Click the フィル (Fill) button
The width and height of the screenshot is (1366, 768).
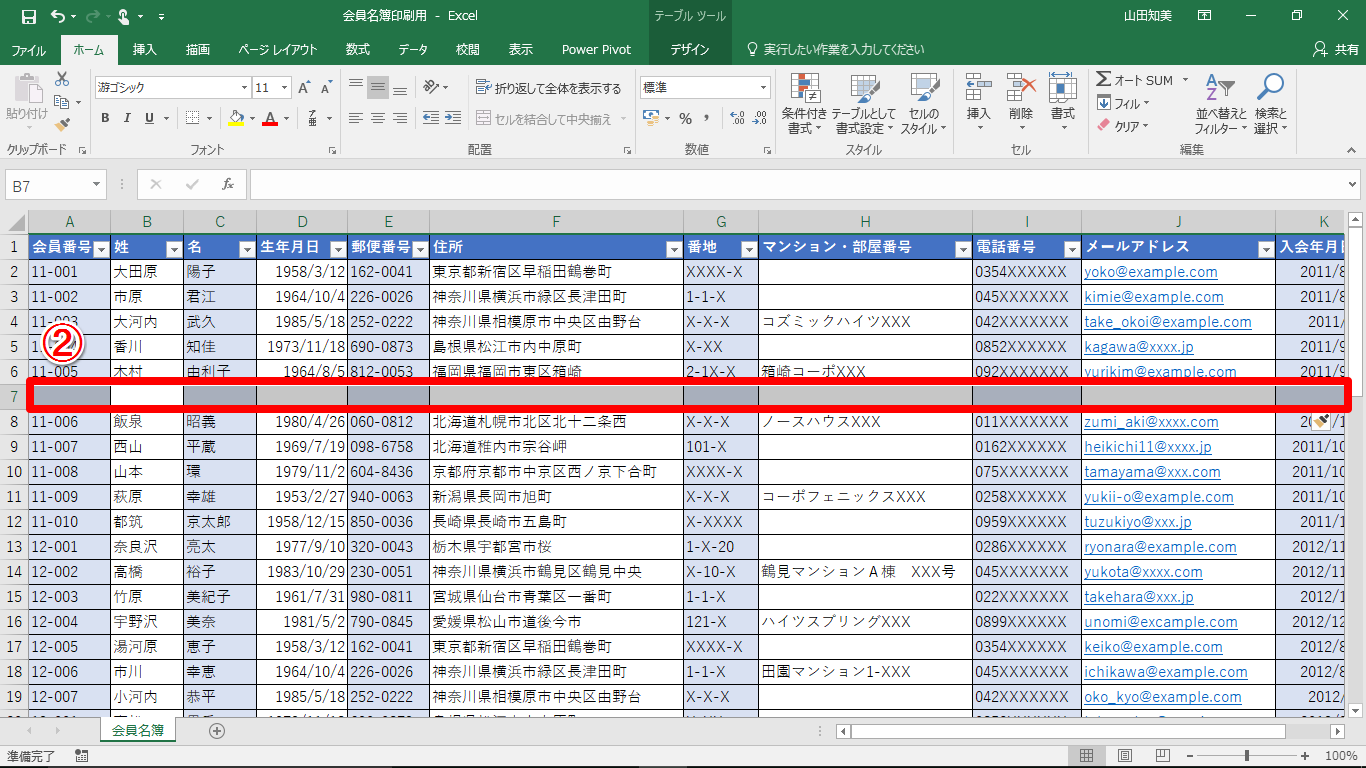pos(1122,103)
